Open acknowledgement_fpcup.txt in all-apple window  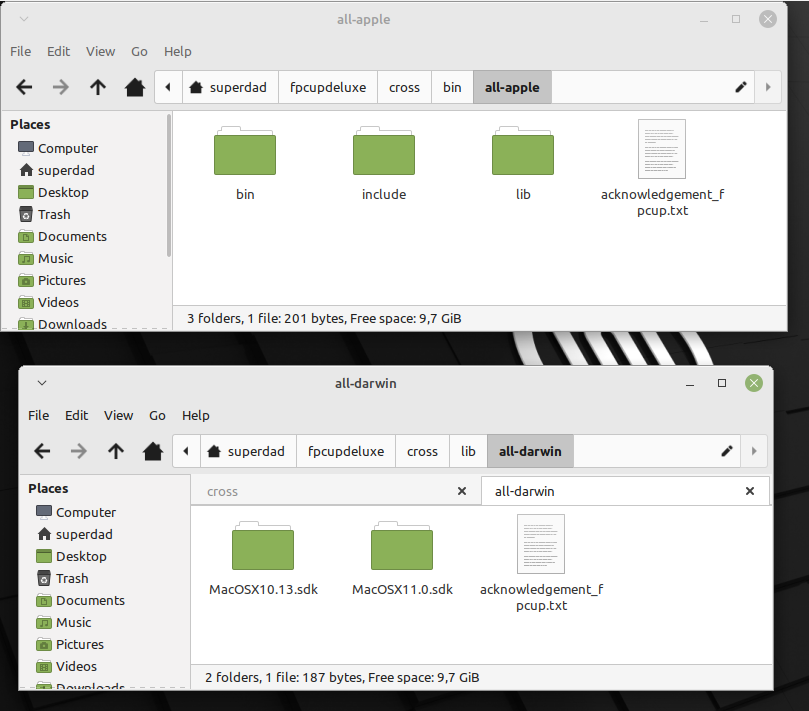[x=661, y=150]
